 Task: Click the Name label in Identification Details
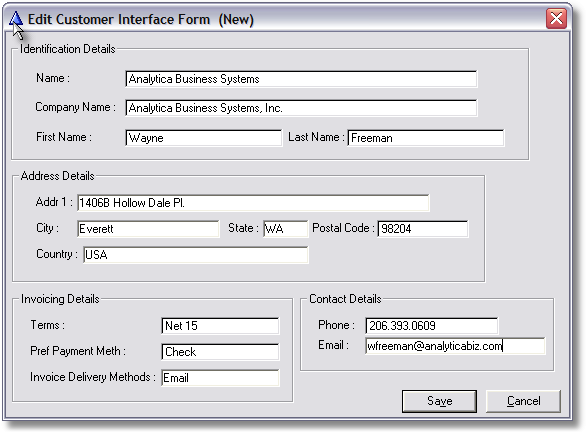(53, 78)
